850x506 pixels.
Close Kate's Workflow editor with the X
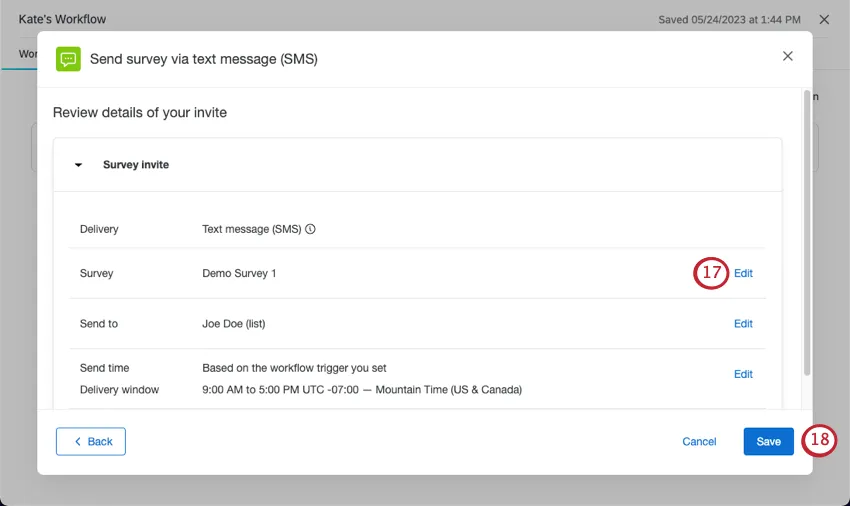[x=824, y=20]
